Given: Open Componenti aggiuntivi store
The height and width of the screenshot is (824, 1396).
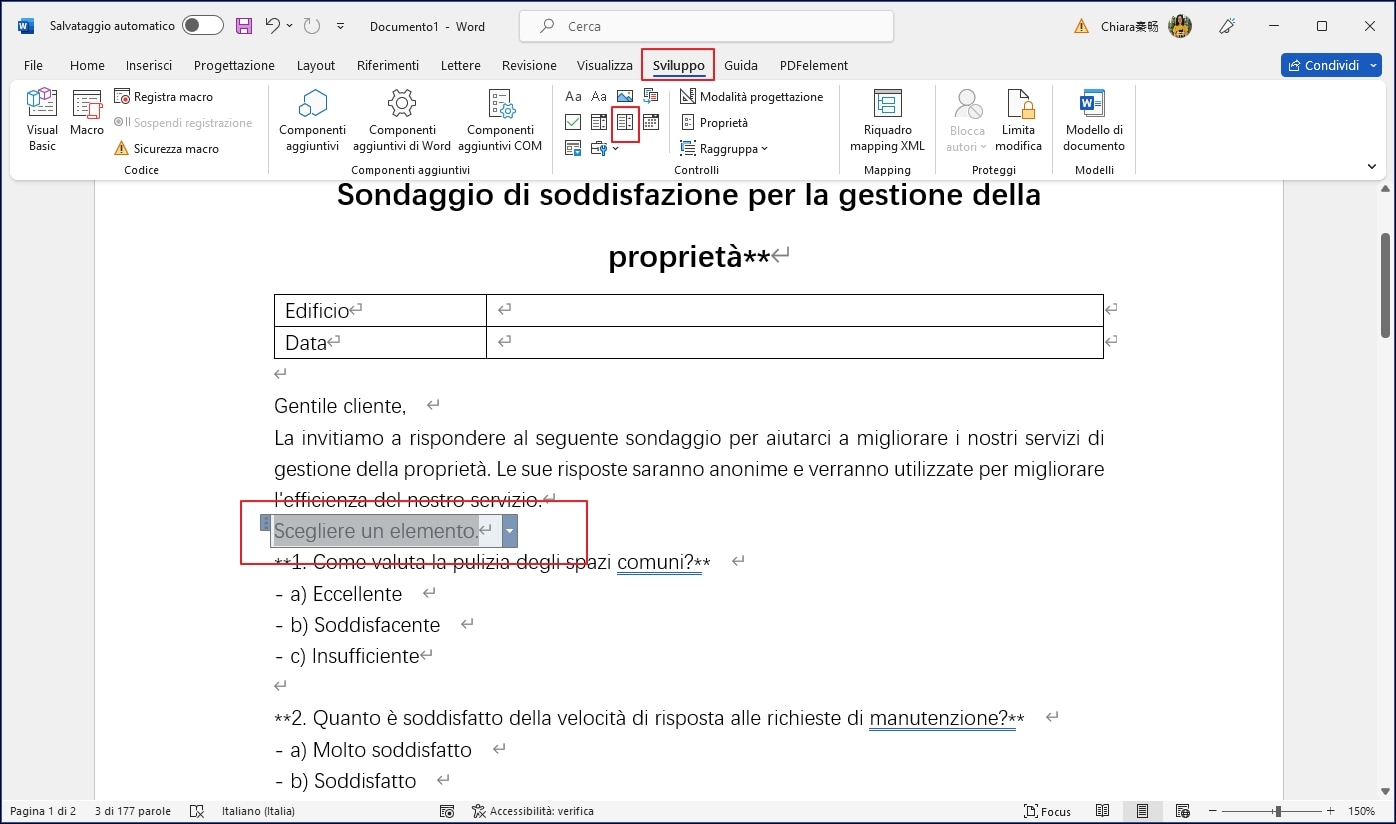Looking at the screenshot, I should point(312,120).
